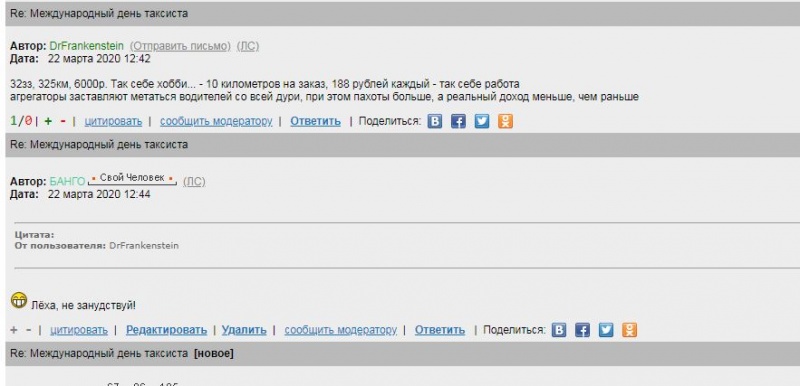The width and height of the screenshot is (800, 386).
Task: Click the date '22 марта 2020 12:42'
Action: pos(99,59)
